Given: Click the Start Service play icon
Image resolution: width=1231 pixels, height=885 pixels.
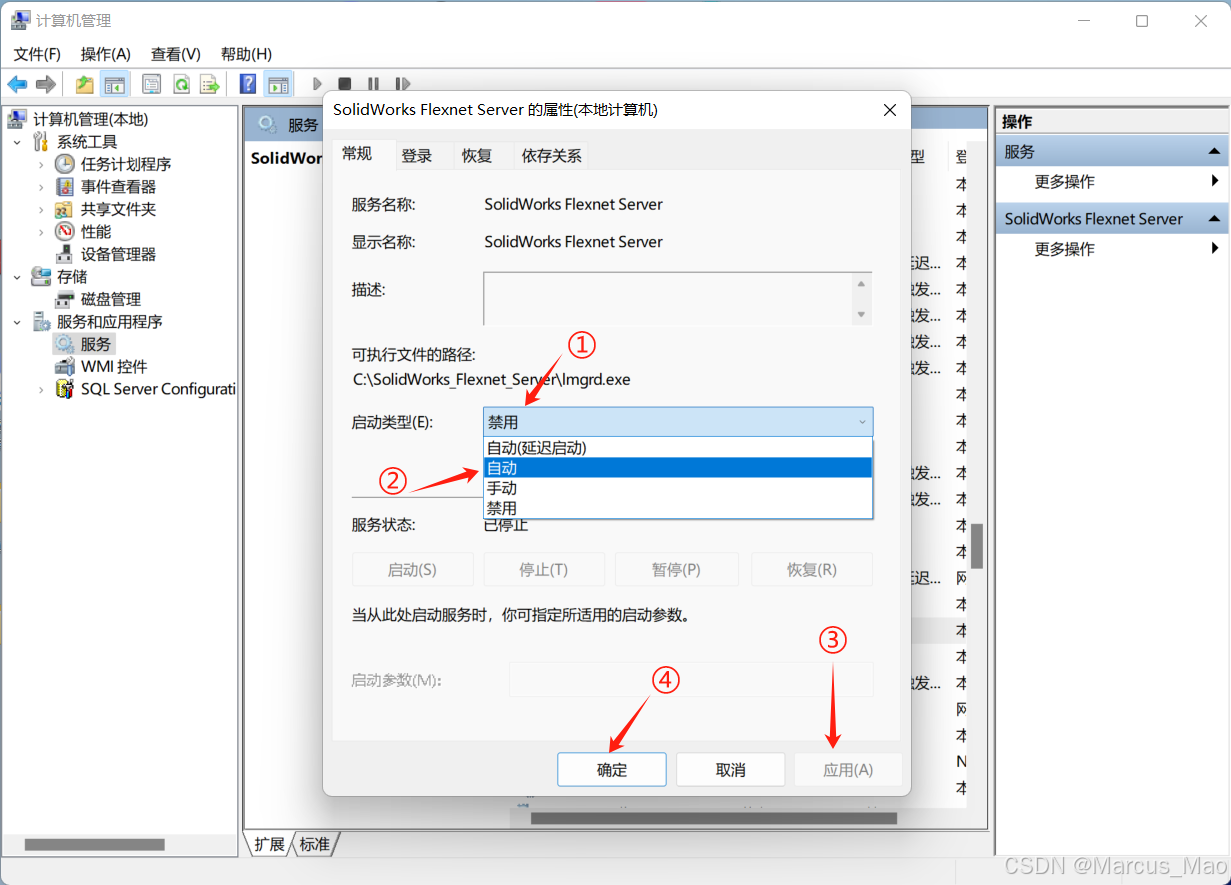Looking at the screenshot, I should click(317, 85).
